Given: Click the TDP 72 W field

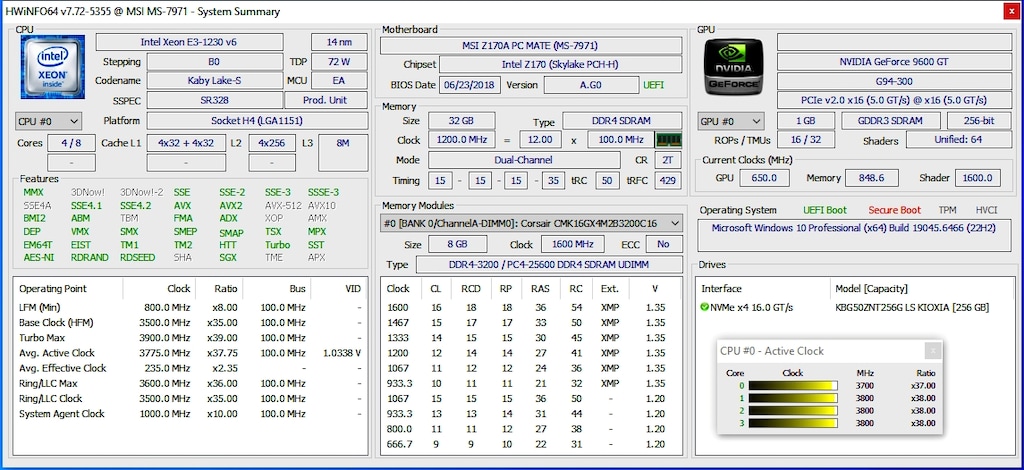Looking at the screenshot, I should (339, 61).
